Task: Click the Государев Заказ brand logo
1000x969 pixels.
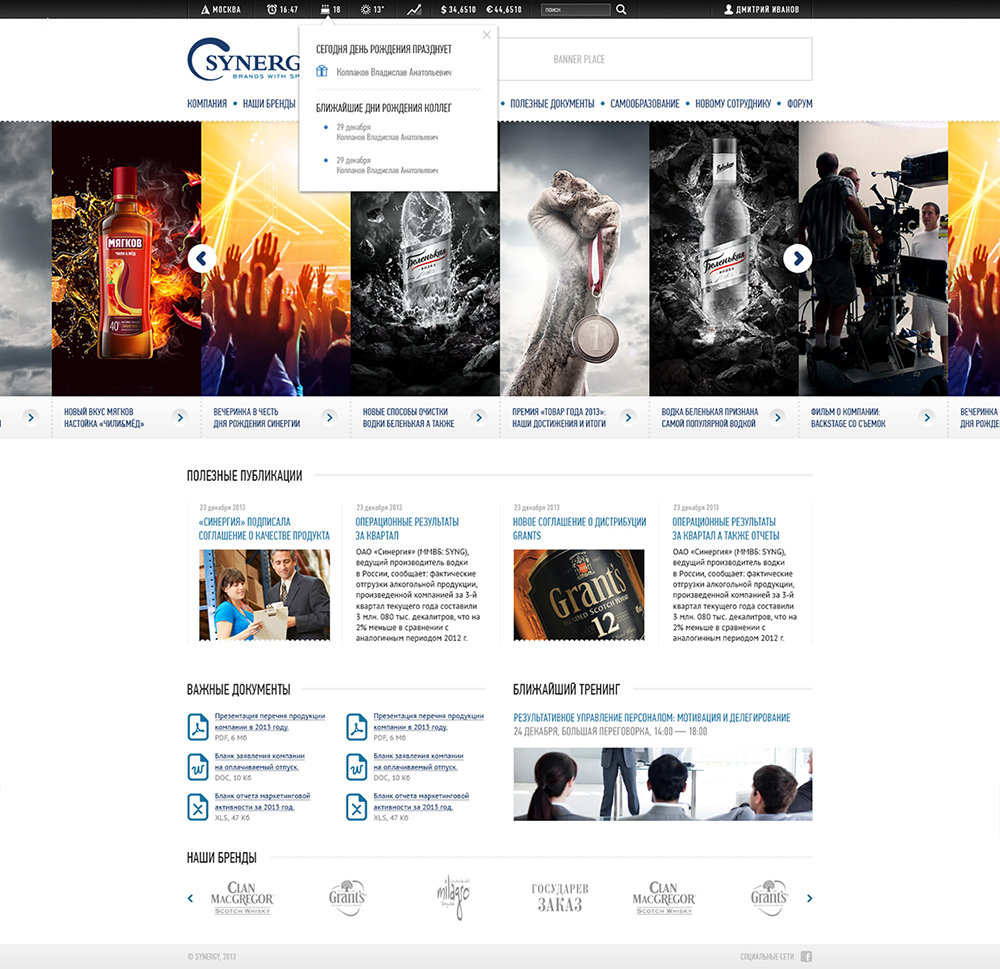Action: click(559, 898)
